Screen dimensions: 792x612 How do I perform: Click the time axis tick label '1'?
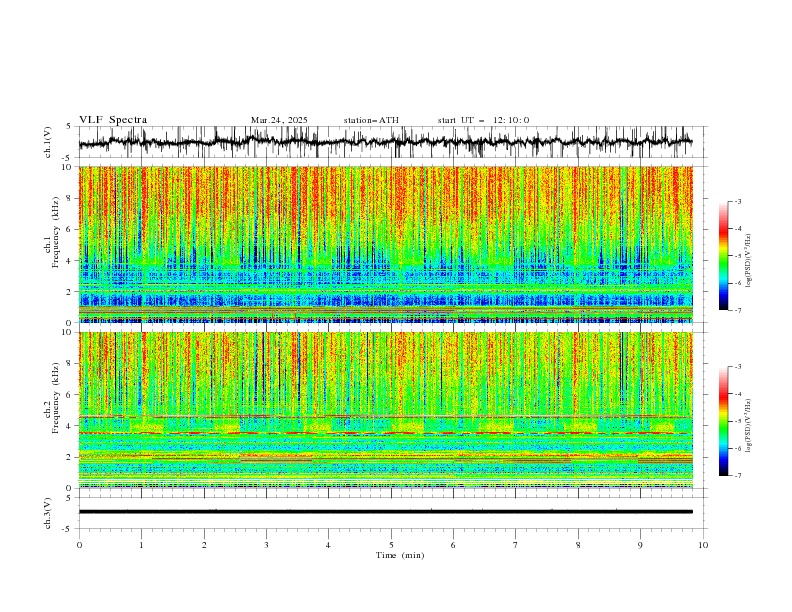[141, 545]
